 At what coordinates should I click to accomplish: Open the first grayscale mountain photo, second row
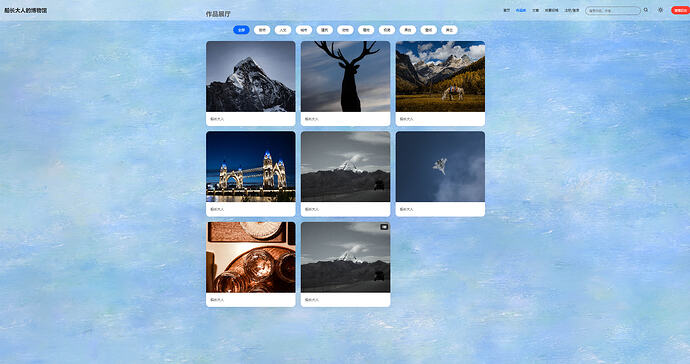345,166
